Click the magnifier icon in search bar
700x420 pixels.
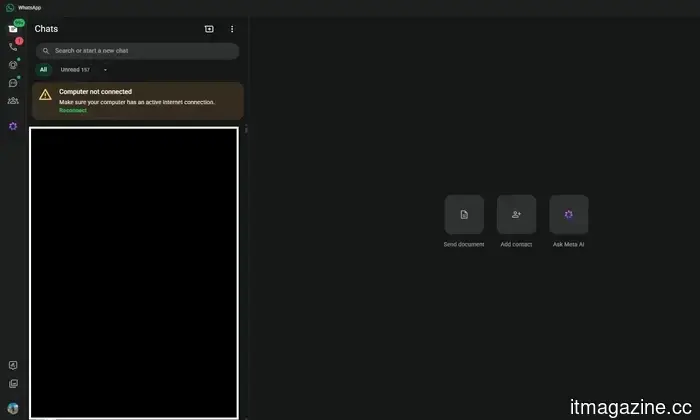[x=46, y=51]
